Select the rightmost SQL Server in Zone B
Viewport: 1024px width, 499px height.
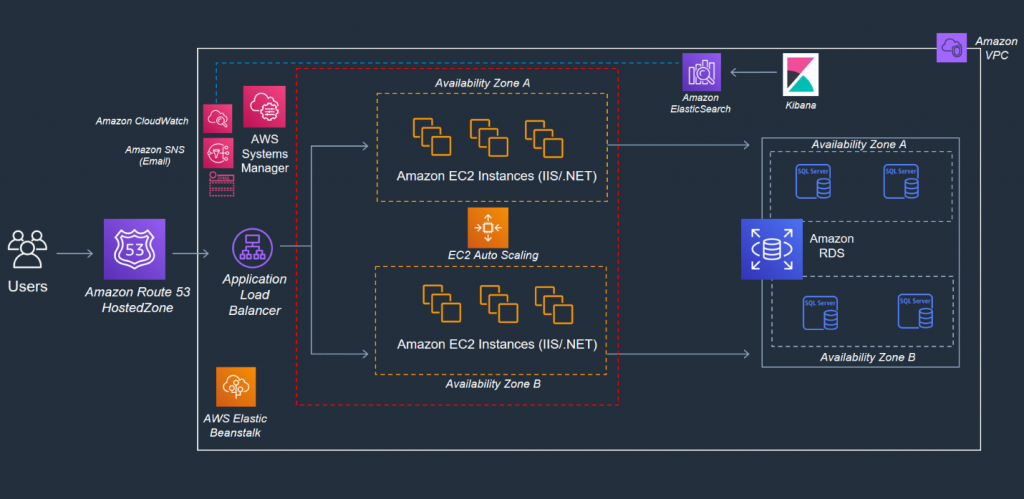(915, 311)
